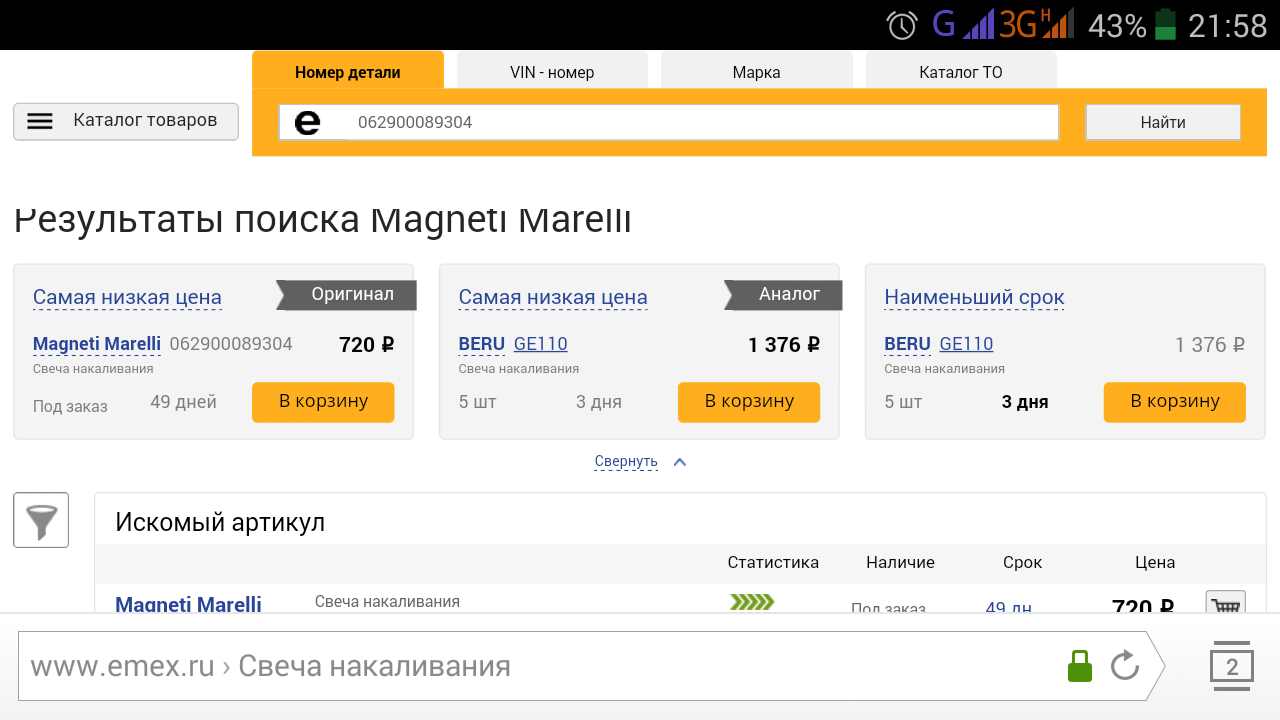Tap the 3G signal status icon
The height and width of the screenshot is (720, 1280).
click(1035, 24)
